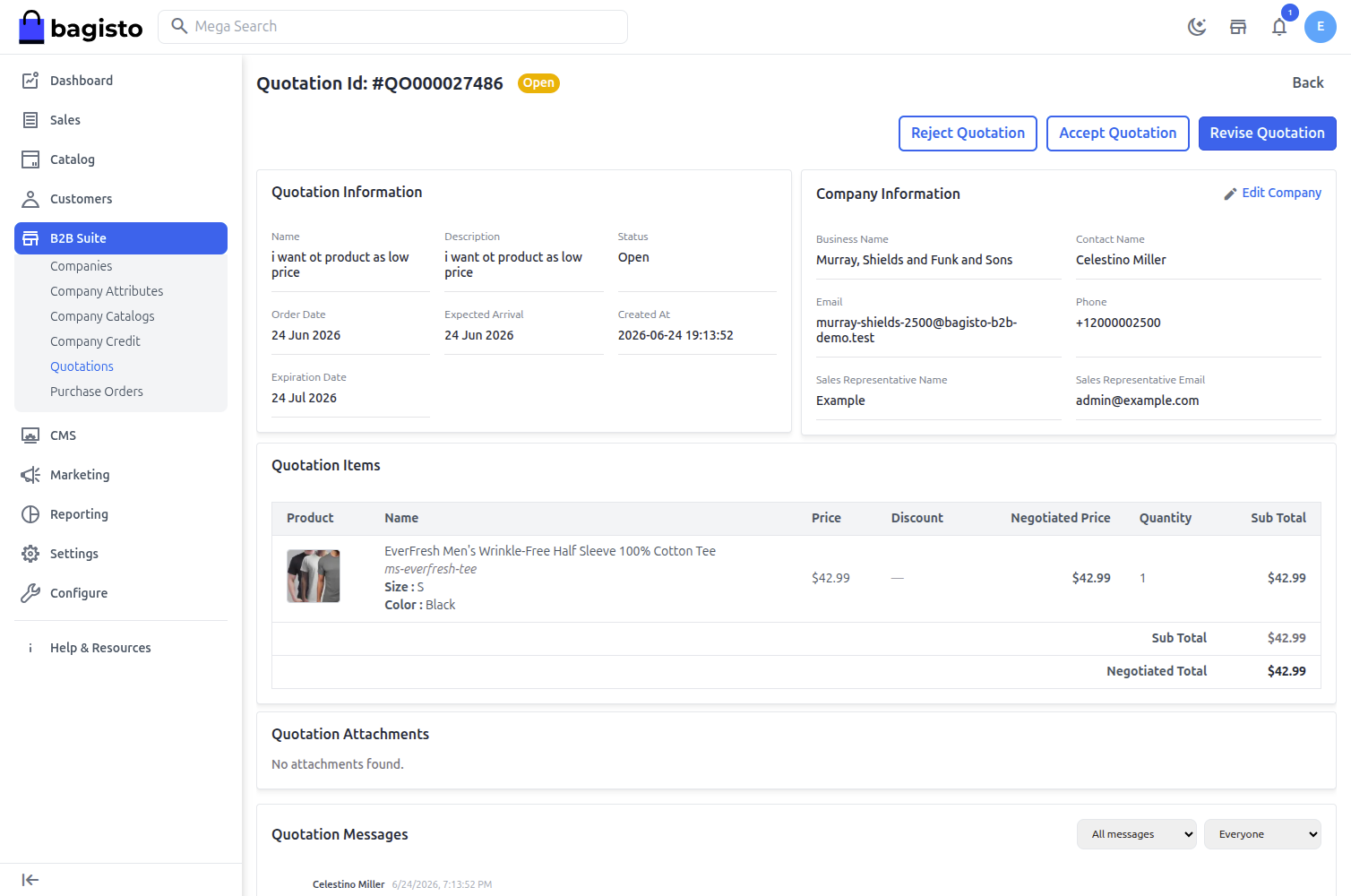Focus the Mega Search field
1351x896 pixels.
tap(392, 27)
